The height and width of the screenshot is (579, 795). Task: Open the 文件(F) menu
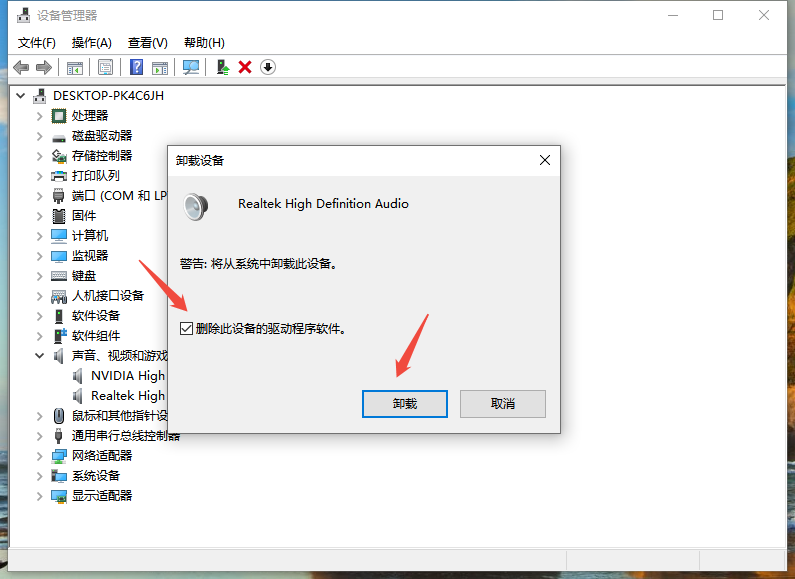tap(37, 43)
